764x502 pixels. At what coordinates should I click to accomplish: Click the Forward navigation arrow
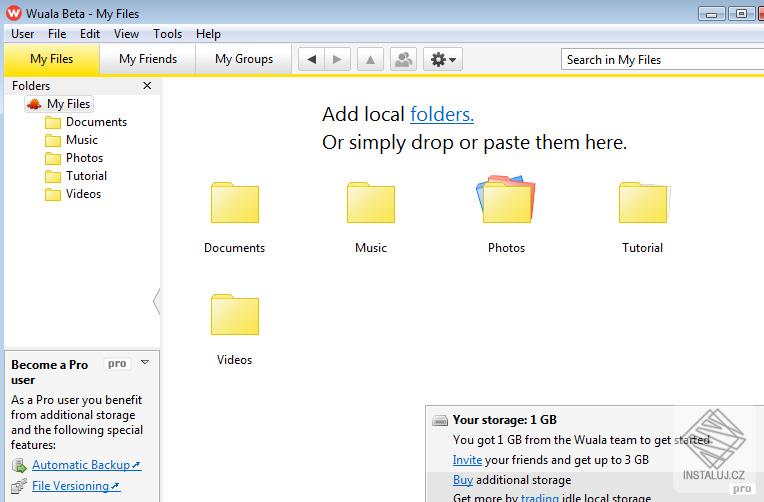tap(337, 59)
